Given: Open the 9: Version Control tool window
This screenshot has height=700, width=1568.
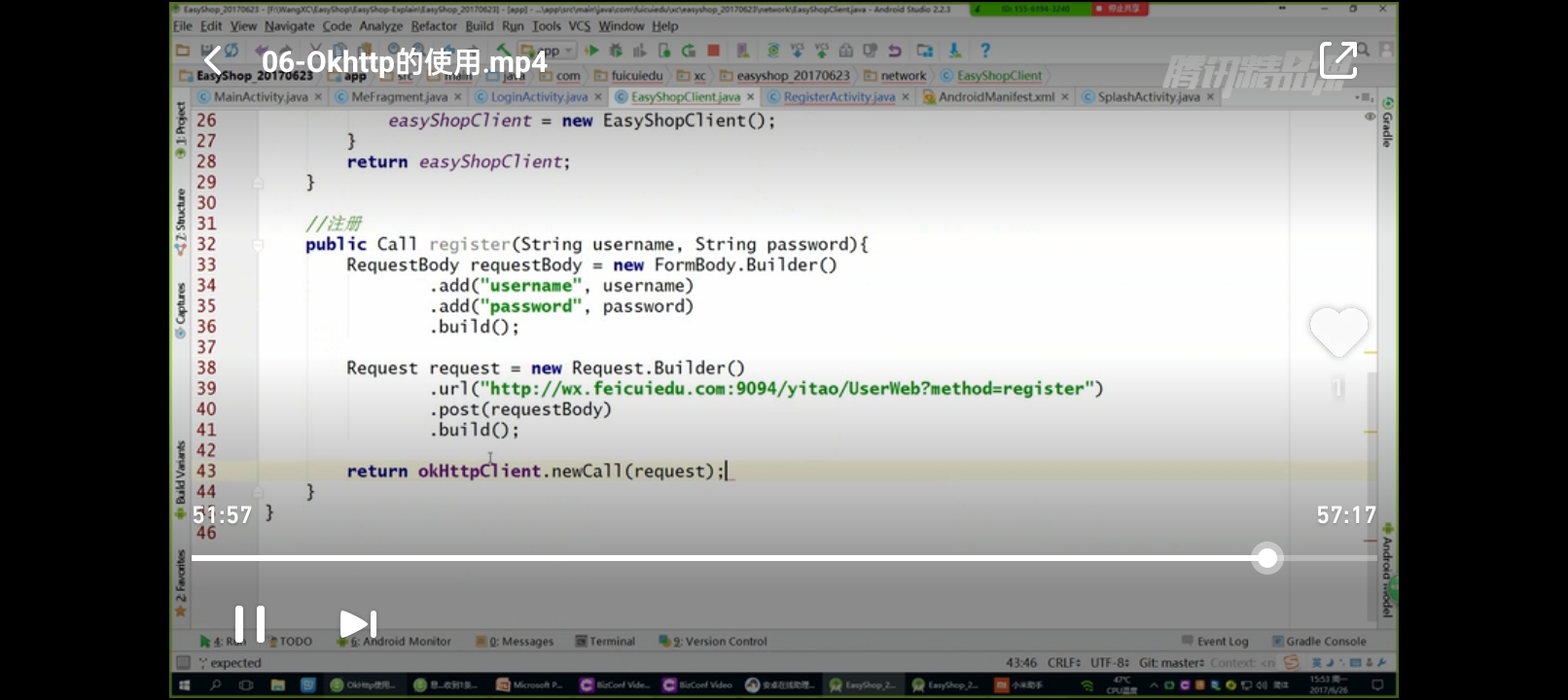Looking at the screenshot, I should tap(713, 642).
